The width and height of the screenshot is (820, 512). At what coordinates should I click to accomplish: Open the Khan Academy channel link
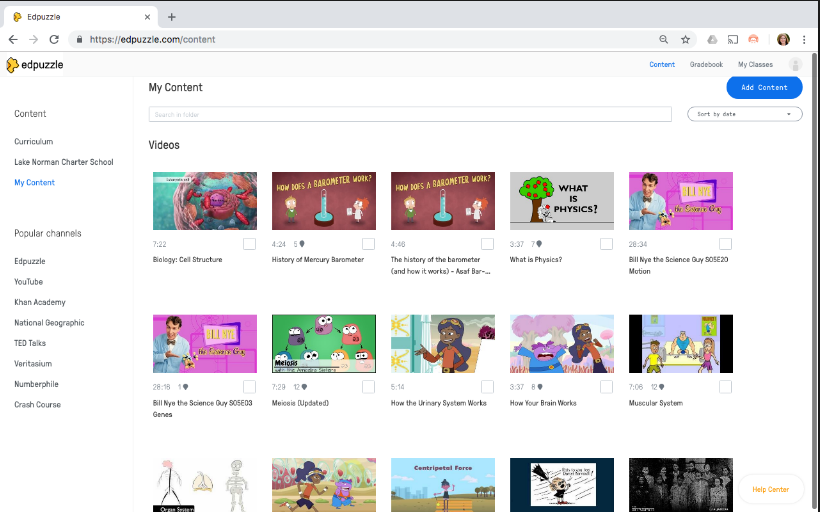[x=40, y=302]
